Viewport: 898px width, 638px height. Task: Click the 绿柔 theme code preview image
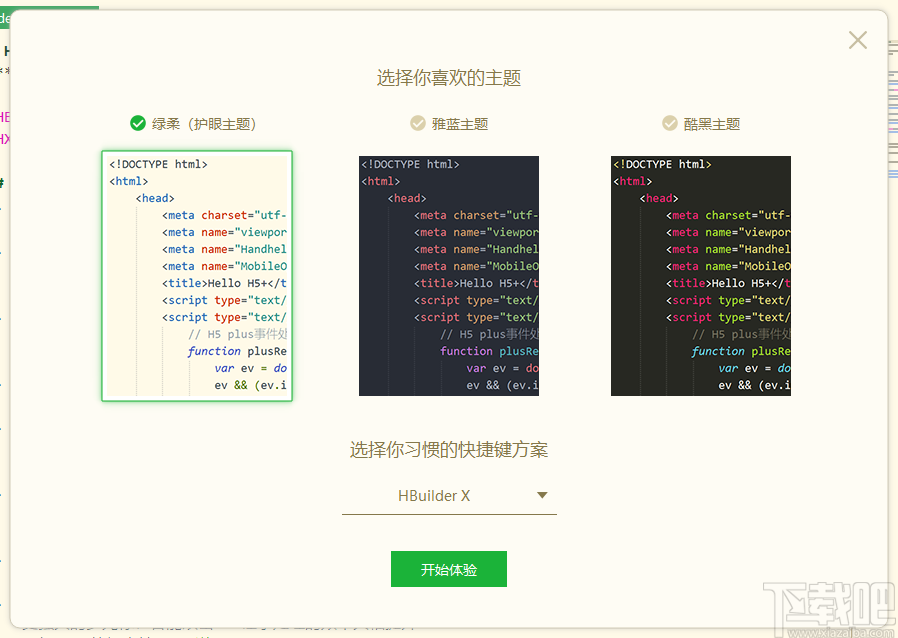[197, 276]
